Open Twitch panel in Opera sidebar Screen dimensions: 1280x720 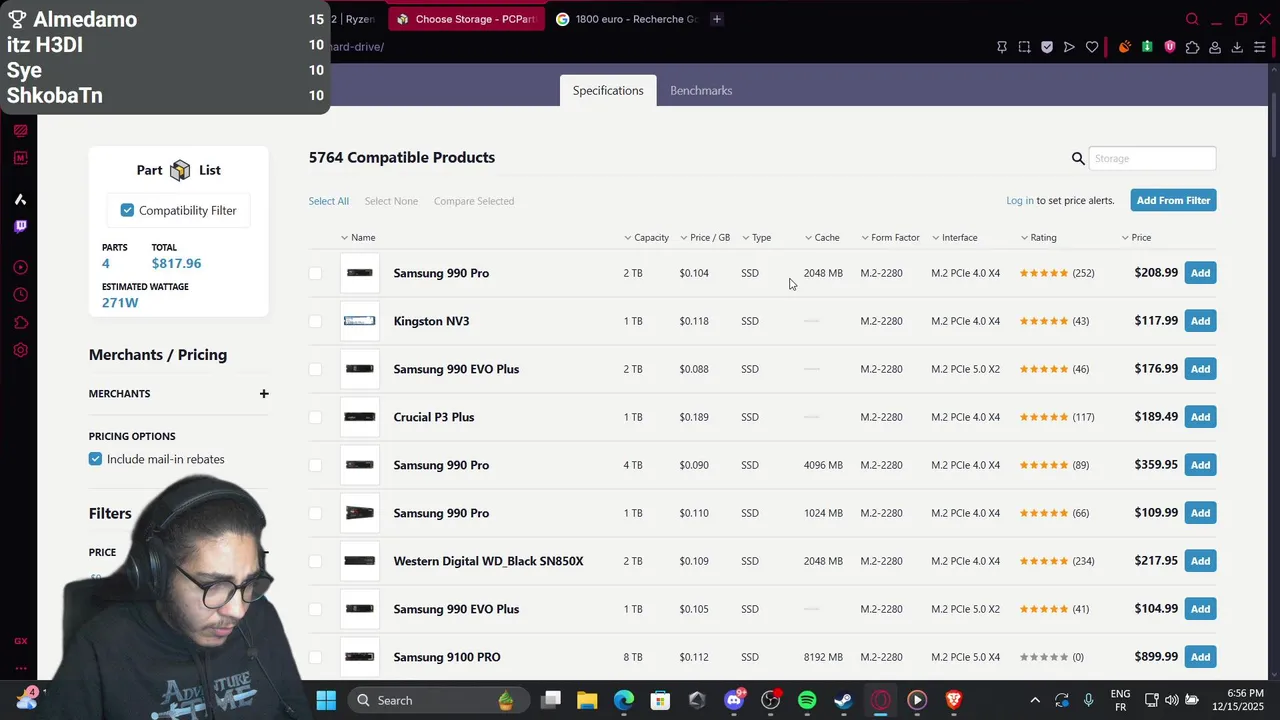20,226
